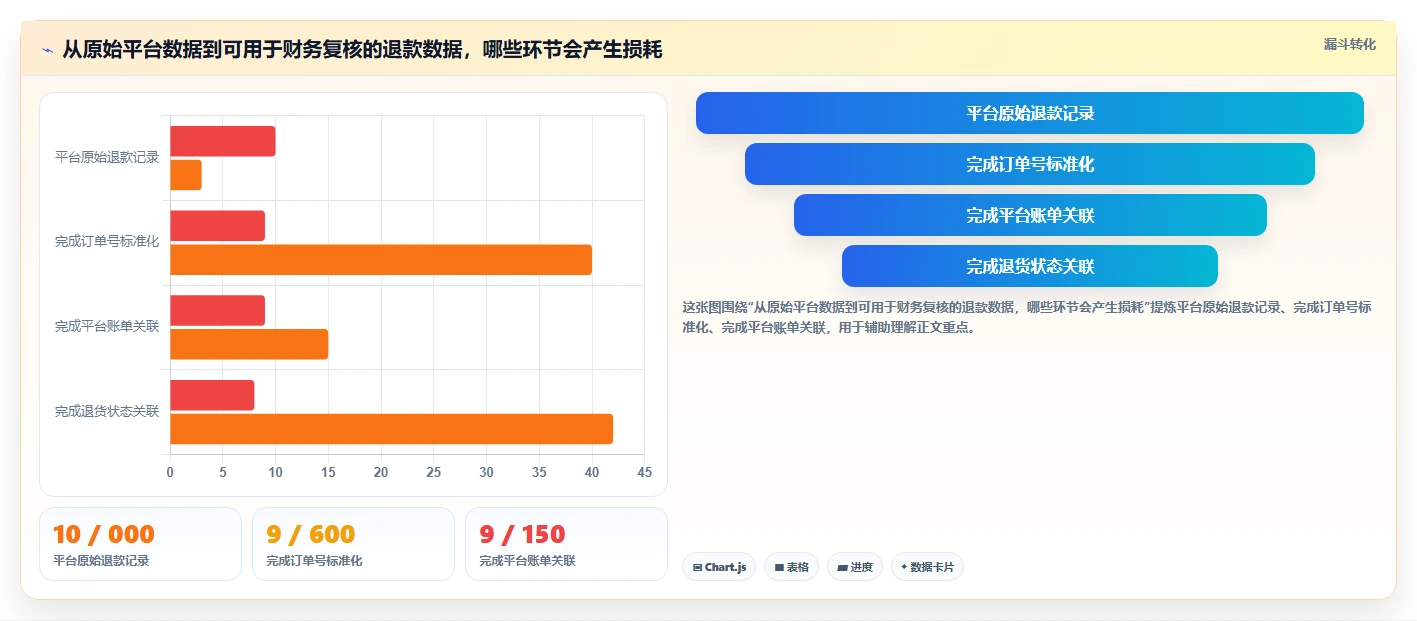Click the 9 / 150 stat value
This screenshot has width=1417, height=621.
(522, 535)
